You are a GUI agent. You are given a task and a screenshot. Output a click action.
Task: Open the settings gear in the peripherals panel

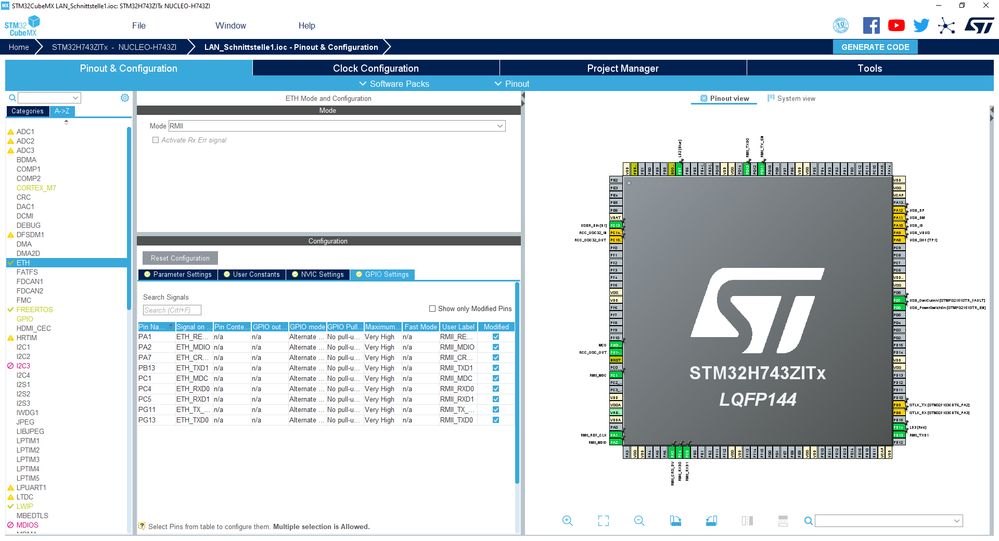125,97
